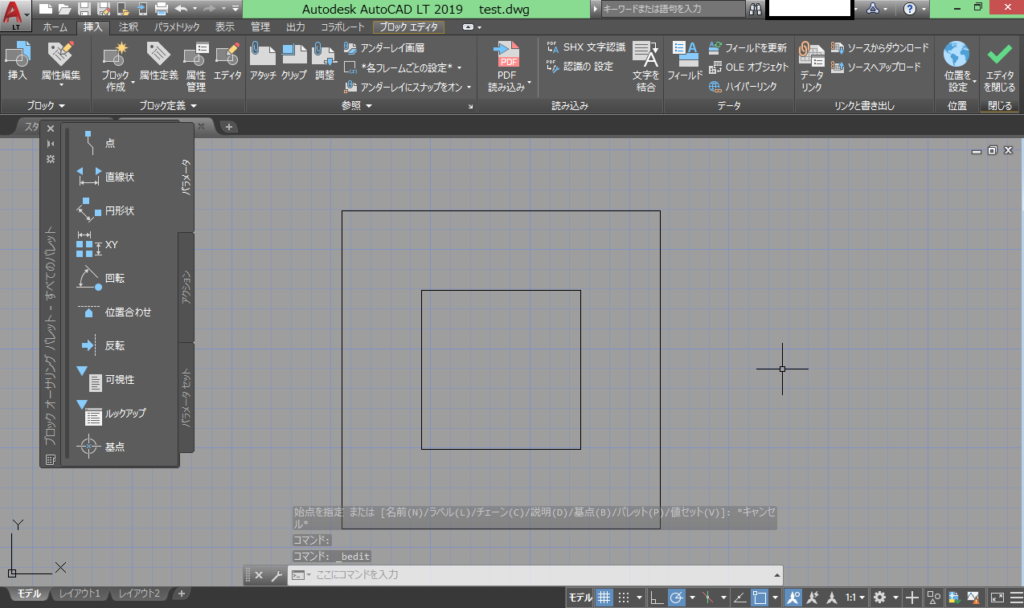Click ハイパーリンク button
Viewport: 1024px width, 608px height.
[x=743, y=86]
